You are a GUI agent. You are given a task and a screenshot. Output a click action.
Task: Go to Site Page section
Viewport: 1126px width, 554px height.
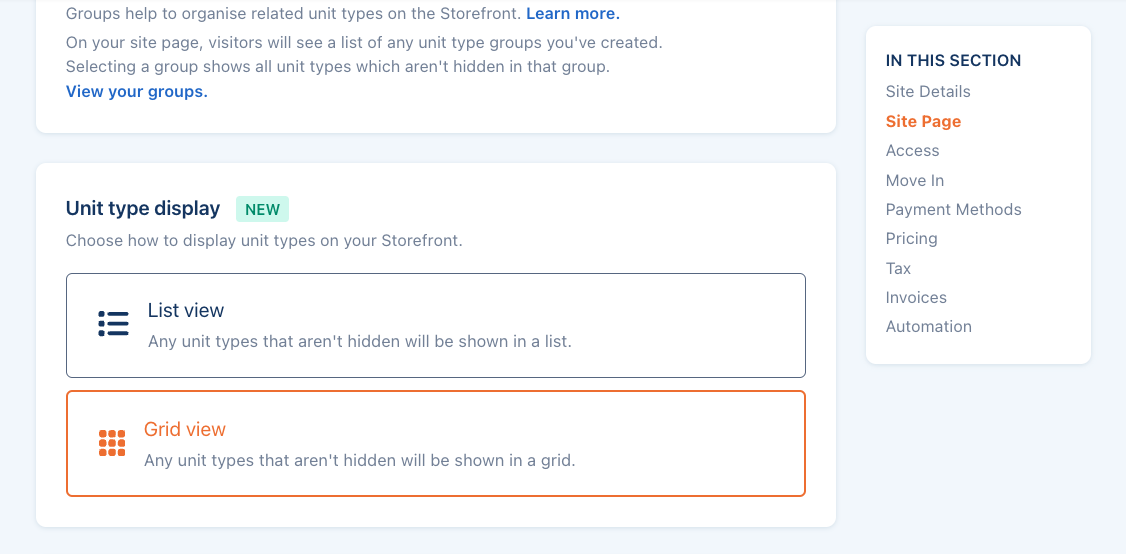tap(923, 121)
